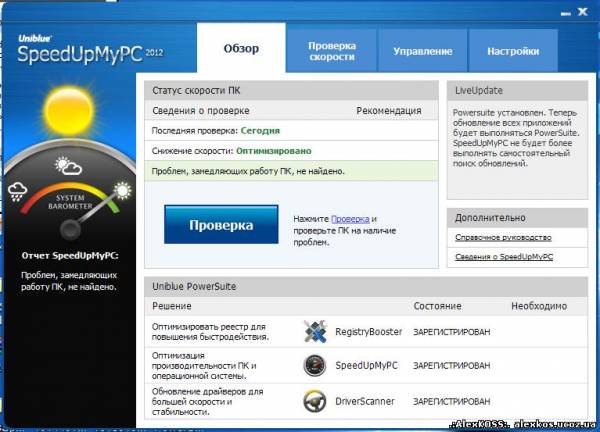Click the DriverScanner product name

[365, 401]
